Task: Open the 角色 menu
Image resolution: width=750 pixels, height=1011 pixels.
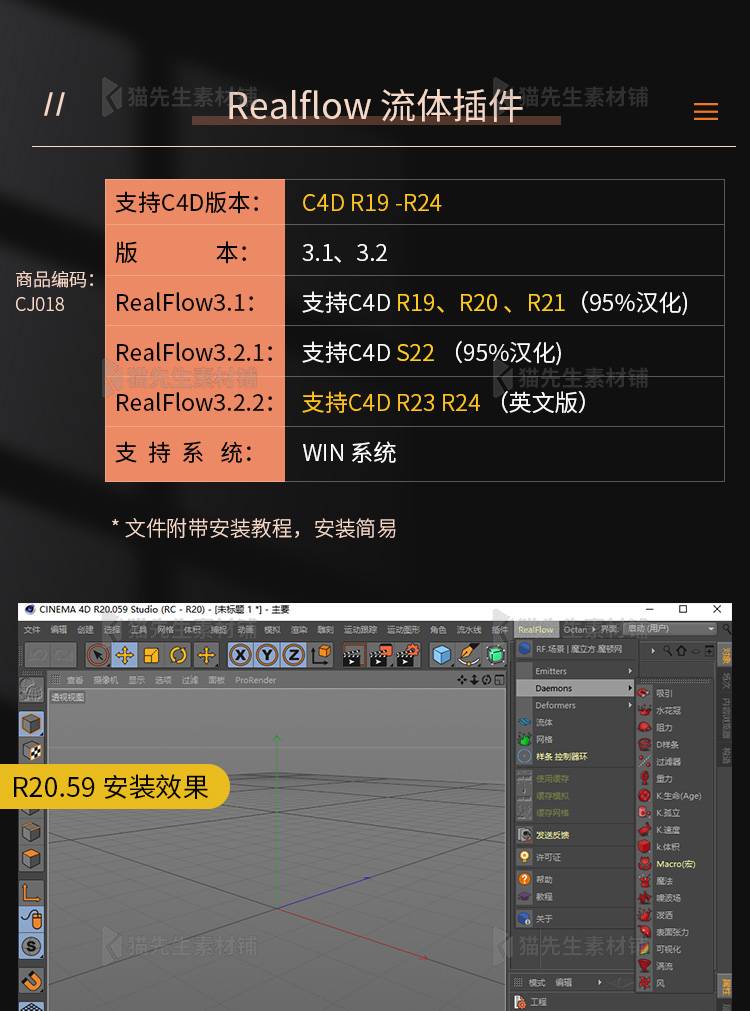Action: 438,629
